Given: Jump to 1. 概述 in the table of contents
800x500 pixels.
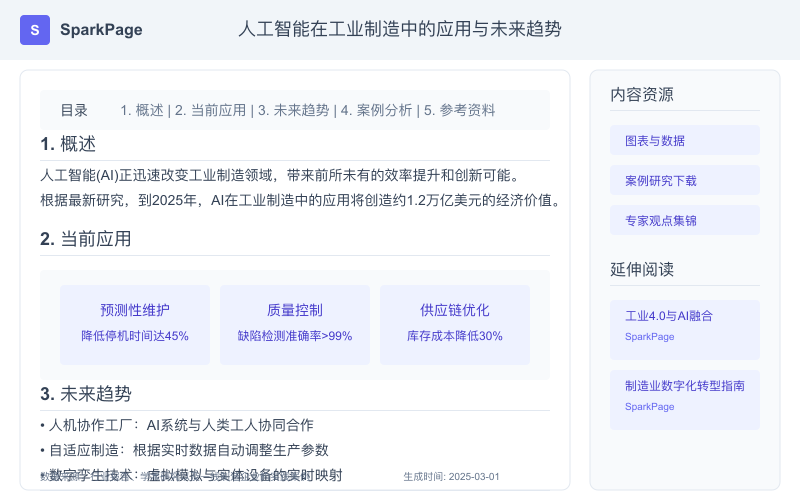Looking at the screenshot, I should (142, 110).
